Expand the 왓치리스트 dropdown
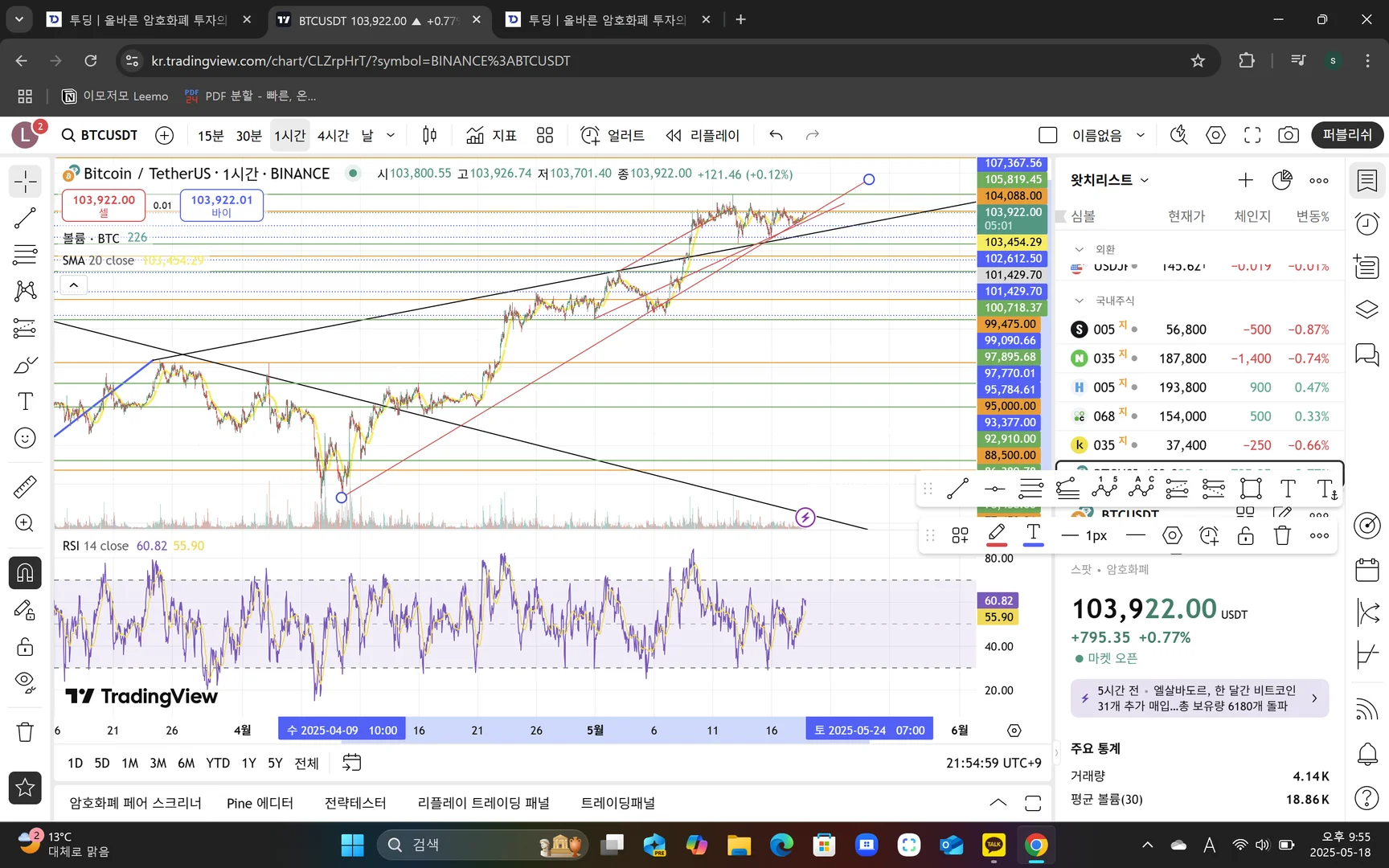 click(1109, 180)
